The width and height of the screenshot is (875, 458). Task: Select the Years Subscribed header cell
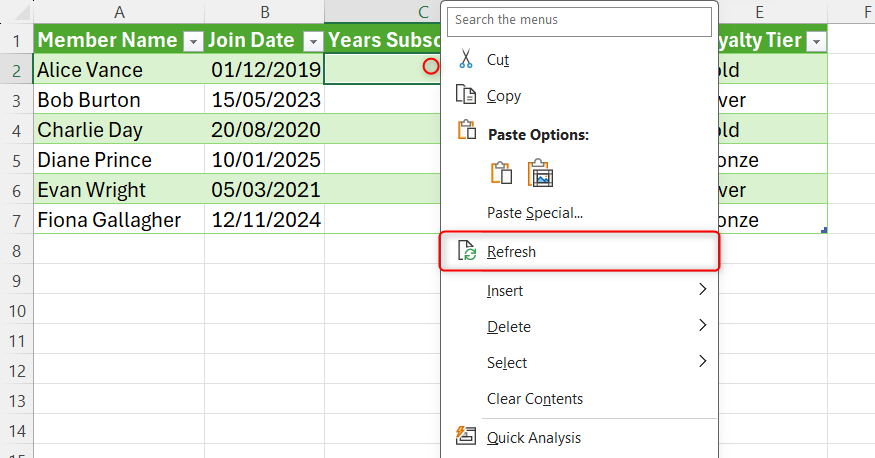tap(383, 40)
